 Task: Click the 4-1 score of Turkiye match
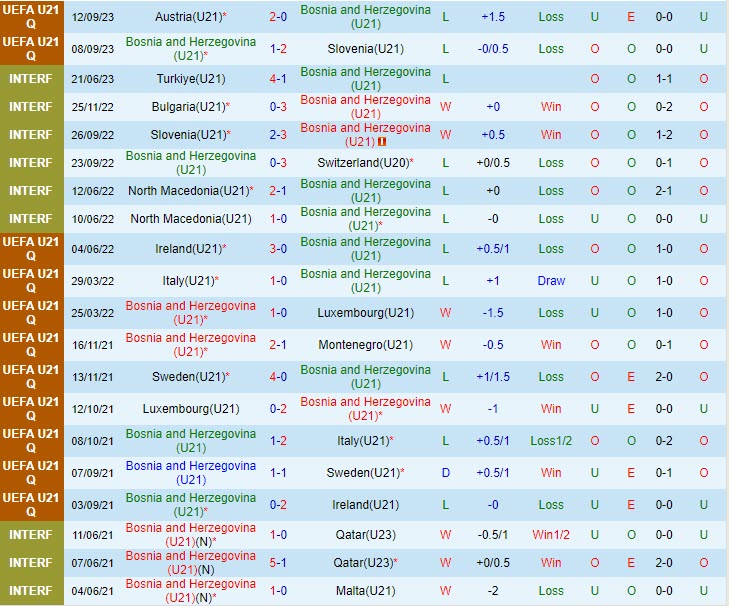pyautogui.click(x=278, y=79)
